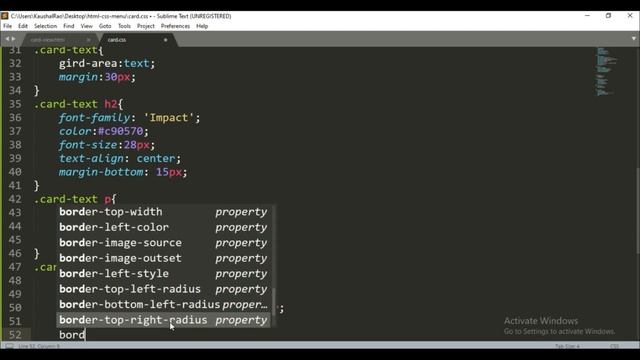The image size is (640, 360).
Task: Click the Sublime Text app icon in title bar
Action: 4,16
